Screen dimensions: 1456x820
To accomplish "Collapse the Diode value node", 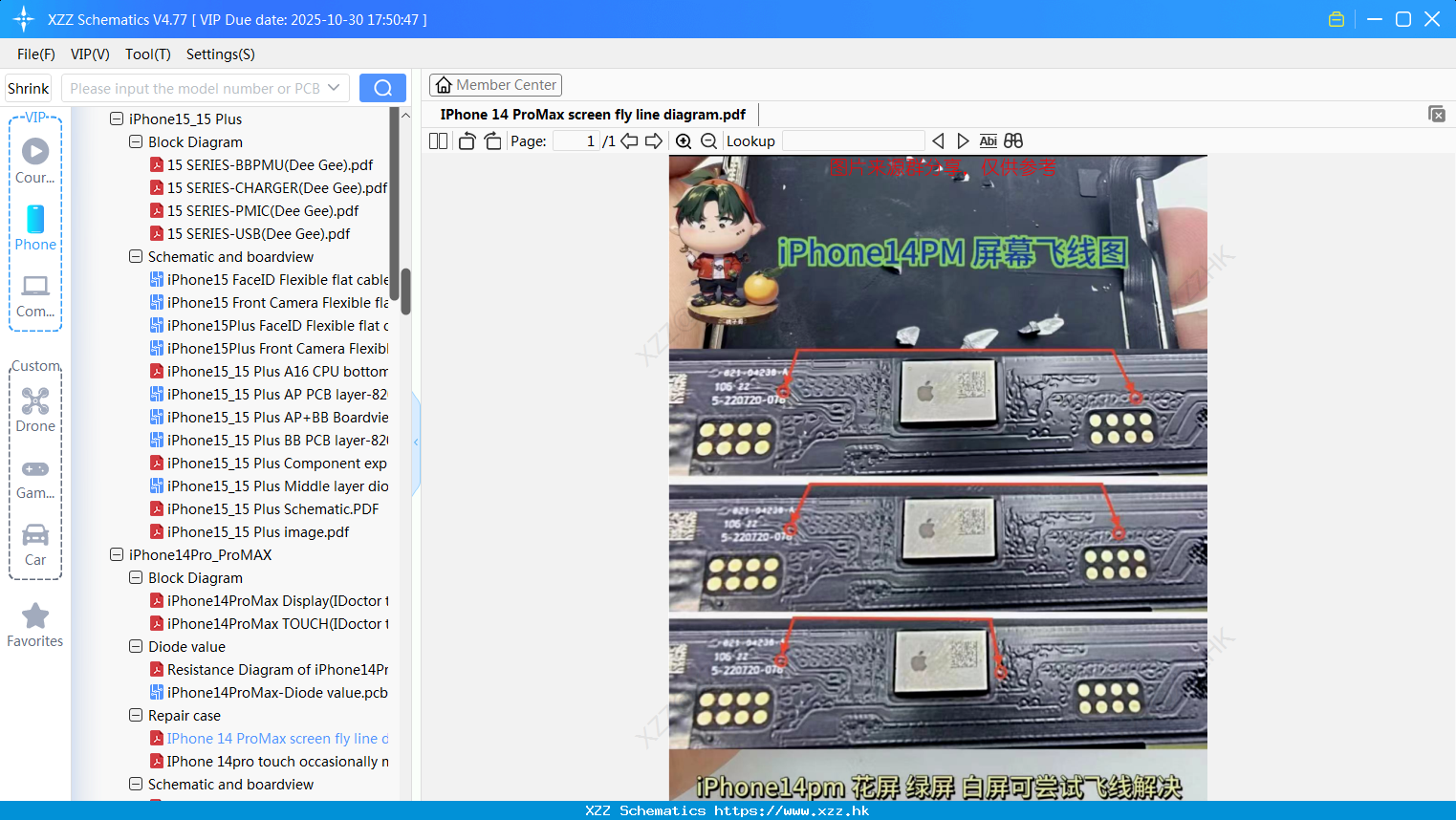I will [x=136, y=647].
